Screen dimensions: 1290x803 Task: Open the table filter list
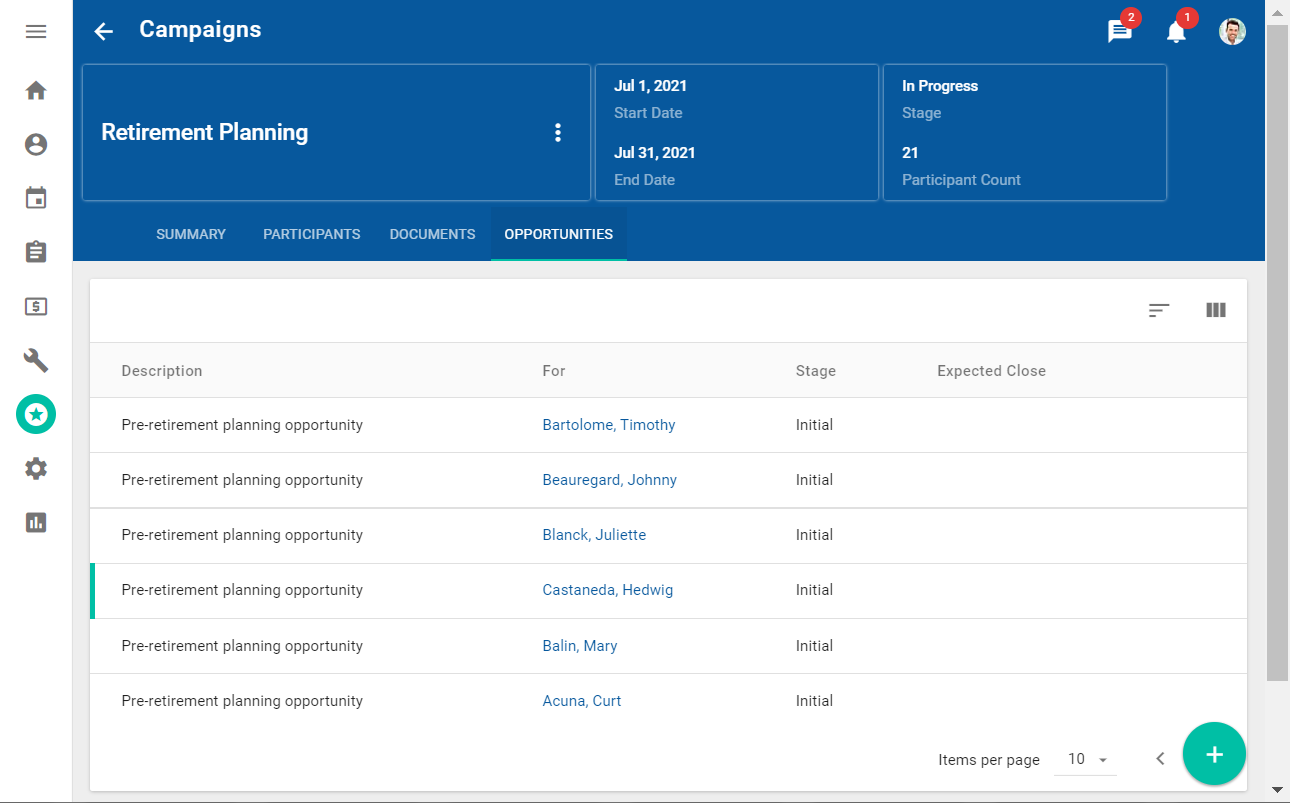point(1159,310)
